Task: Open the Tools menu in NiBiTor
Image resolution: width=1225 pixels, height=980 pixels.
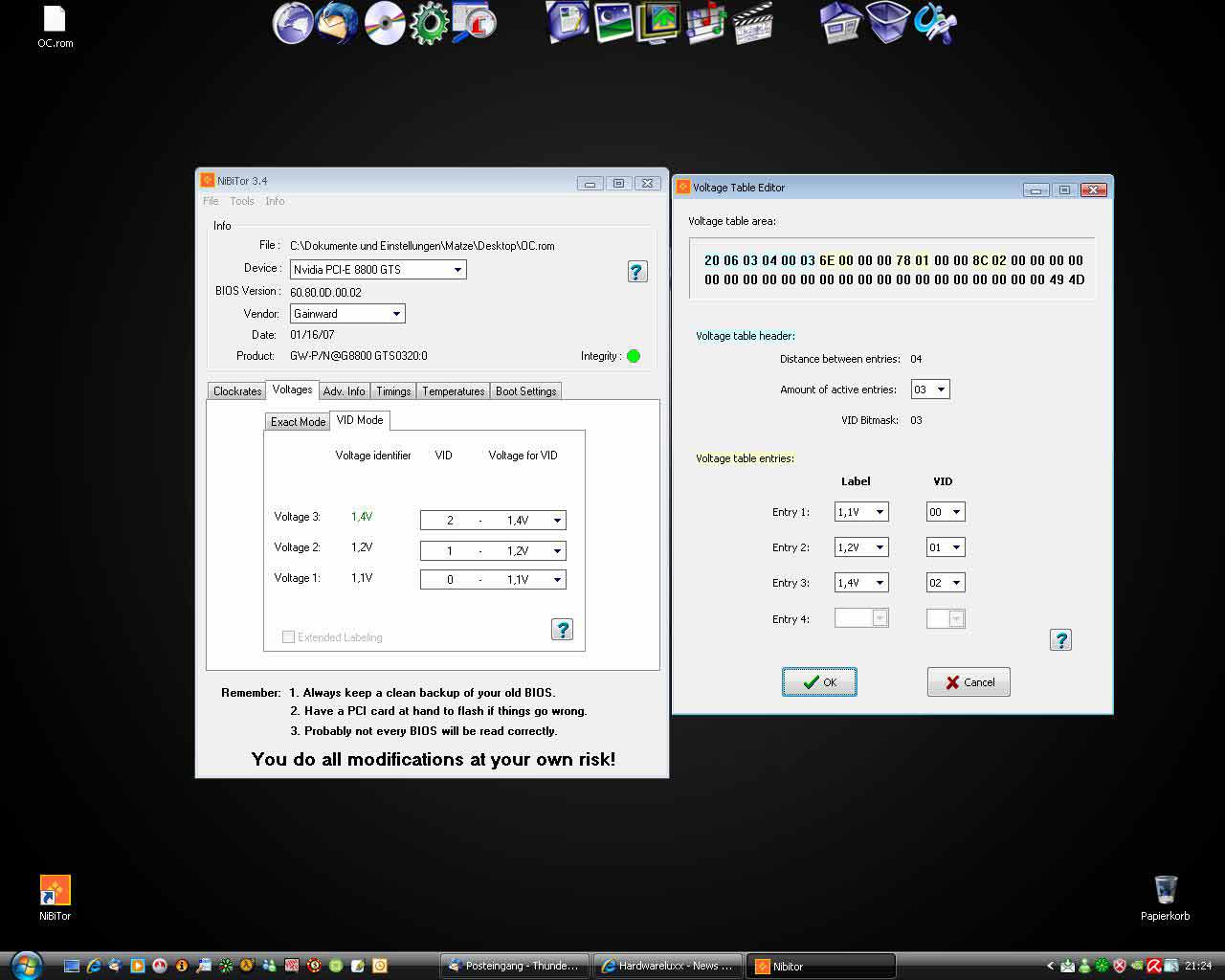Action: pos(242,201)
